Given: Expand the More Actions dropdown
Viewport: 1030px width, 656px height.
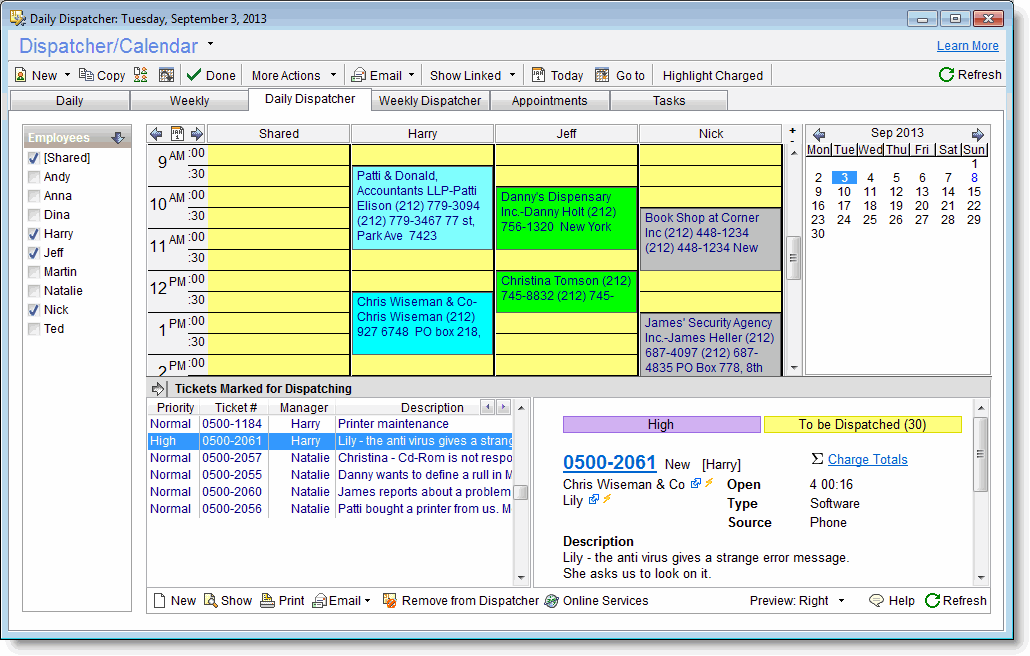Looking at the screenshot, I should click(x=293, y=75).
